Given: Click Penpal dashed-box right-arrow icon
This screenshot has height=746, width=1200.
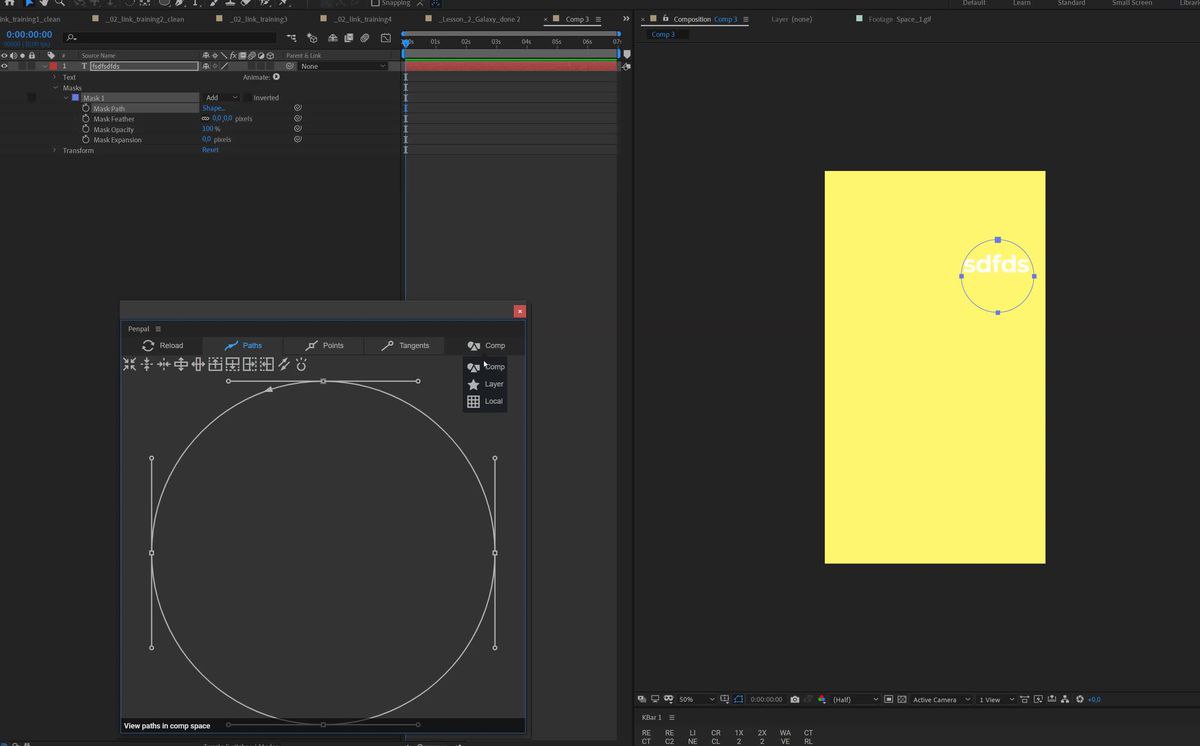Looking at the screenshot, I should [249, 364].
